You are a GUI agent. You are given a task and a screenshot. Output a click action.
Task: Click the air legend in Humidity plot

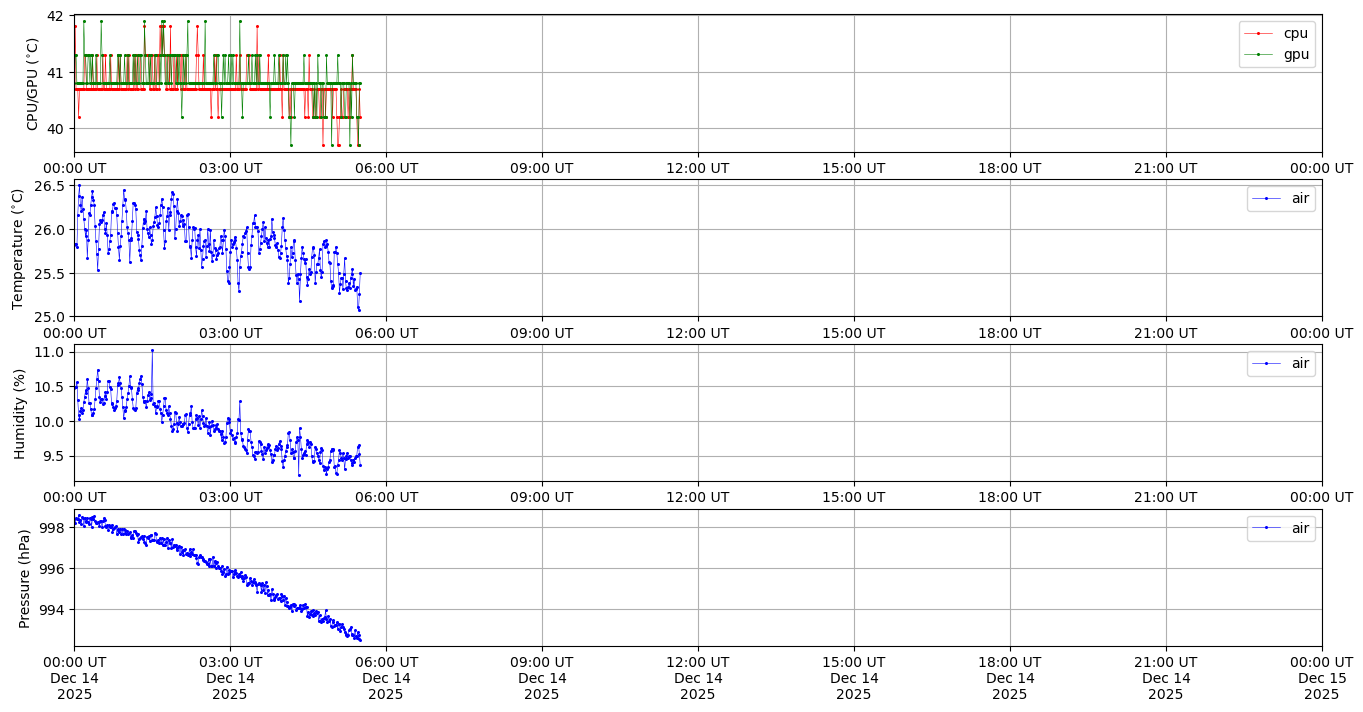coord(1300,363)
